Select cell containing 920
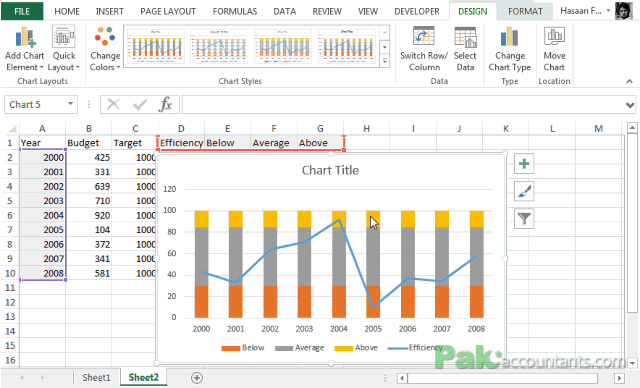 [x=89, y=215]
